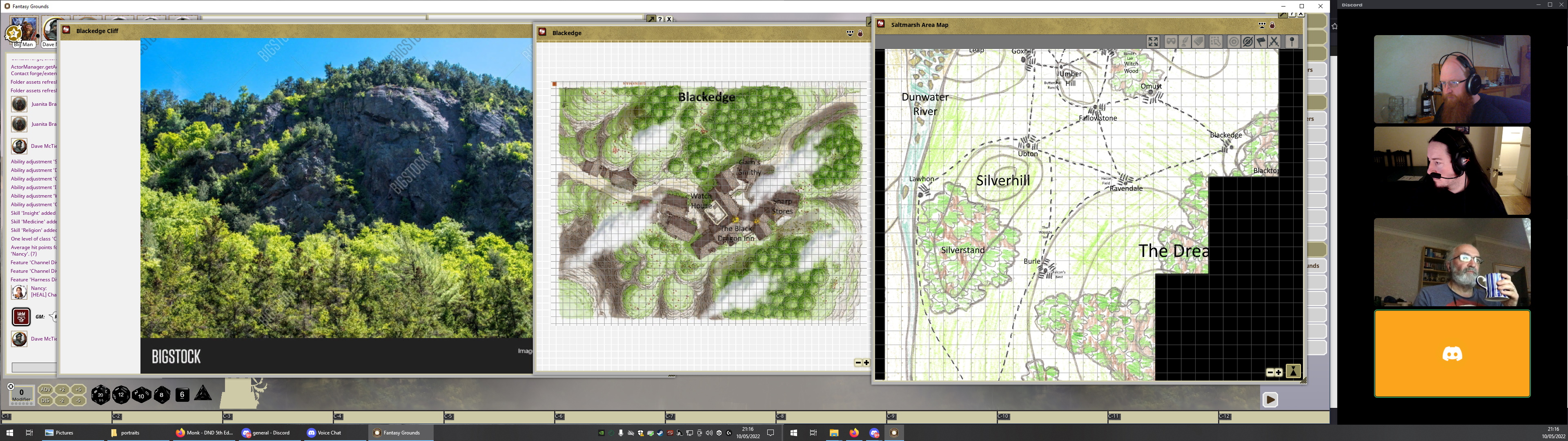The width and height of the screenshot is (1568, 441).
Task: Click Juanita portrait in first chat entry
Action: 20,104
